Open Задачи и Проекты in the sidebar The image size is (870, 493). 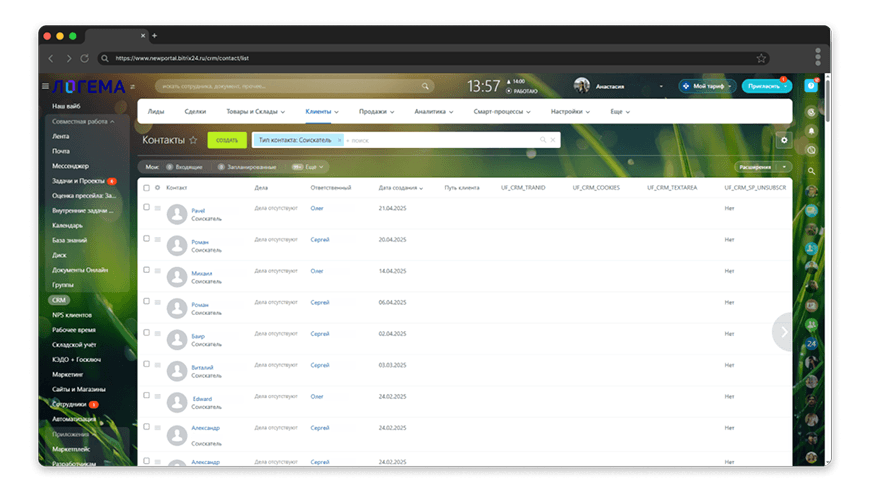[x=78, y=181]
